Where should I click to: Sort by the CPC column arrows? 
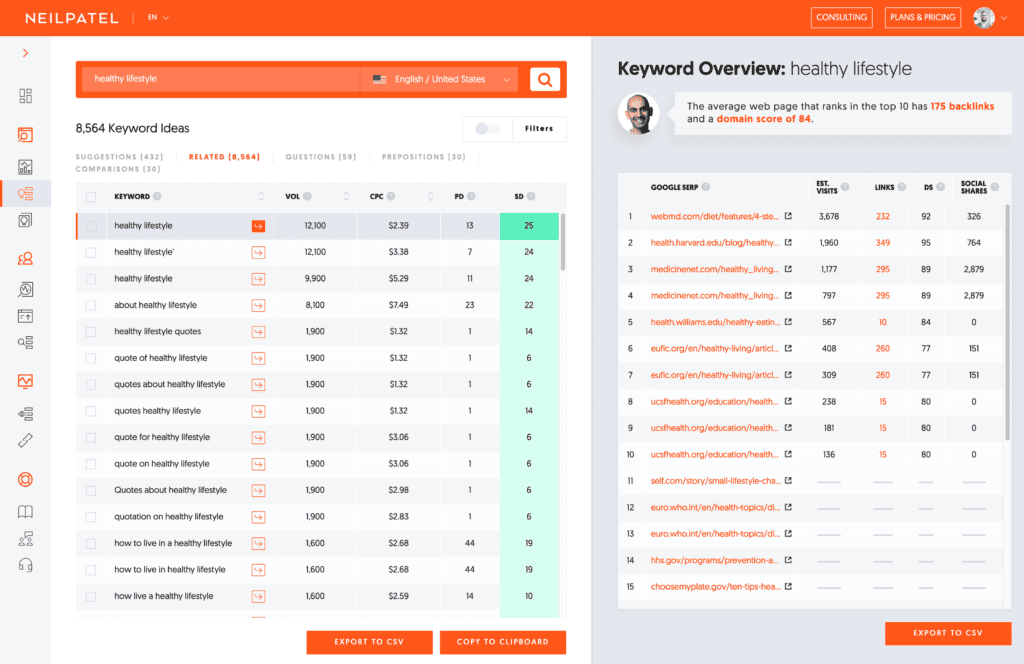(x=430, y=197)
